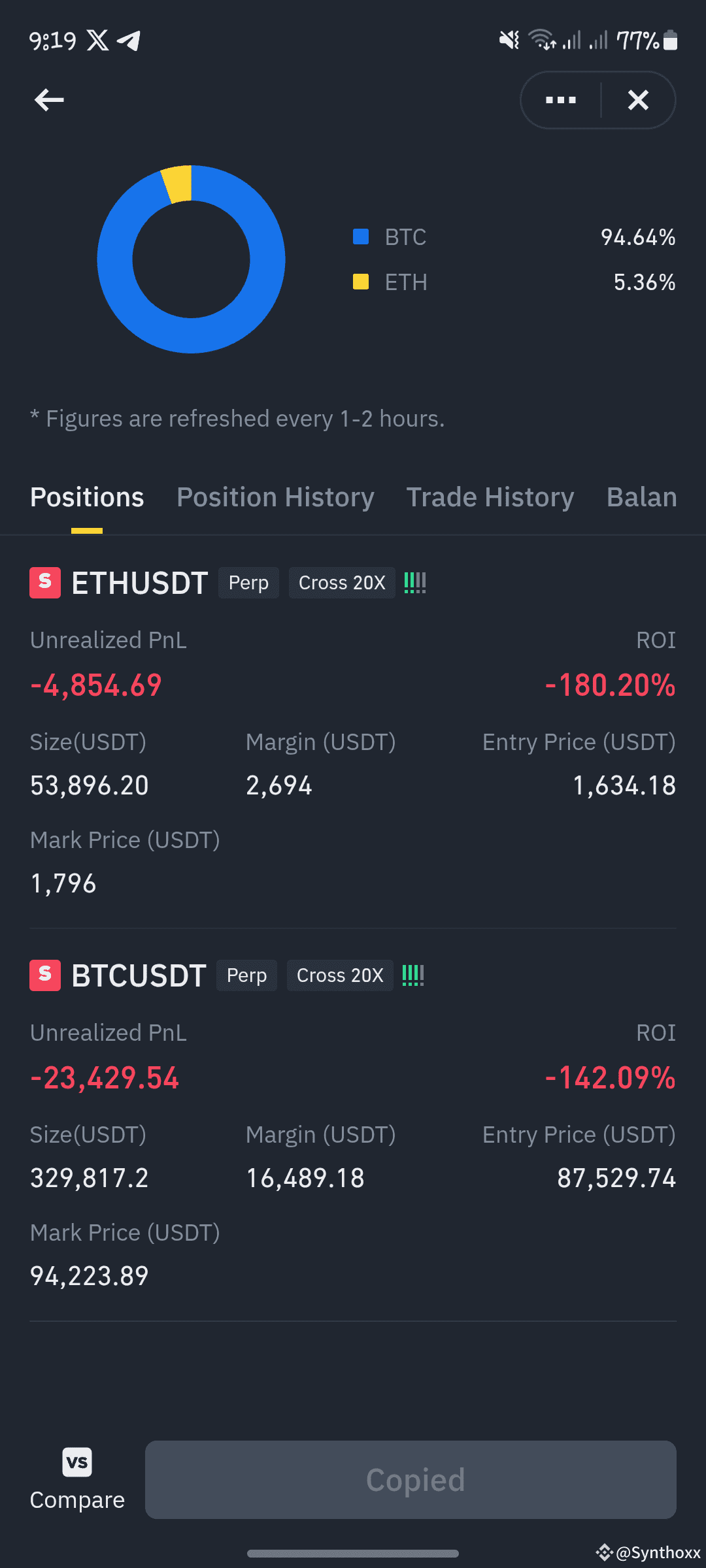Close the mini app with X
The width and height of the screenshot is (706, 1568).
pos(638,100)
